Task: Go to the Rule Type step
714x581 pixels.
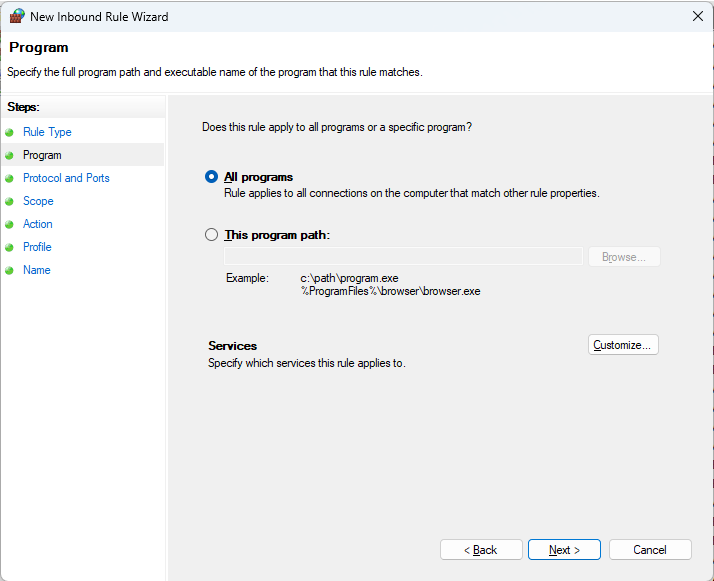Action: click(x=47, y=132)
